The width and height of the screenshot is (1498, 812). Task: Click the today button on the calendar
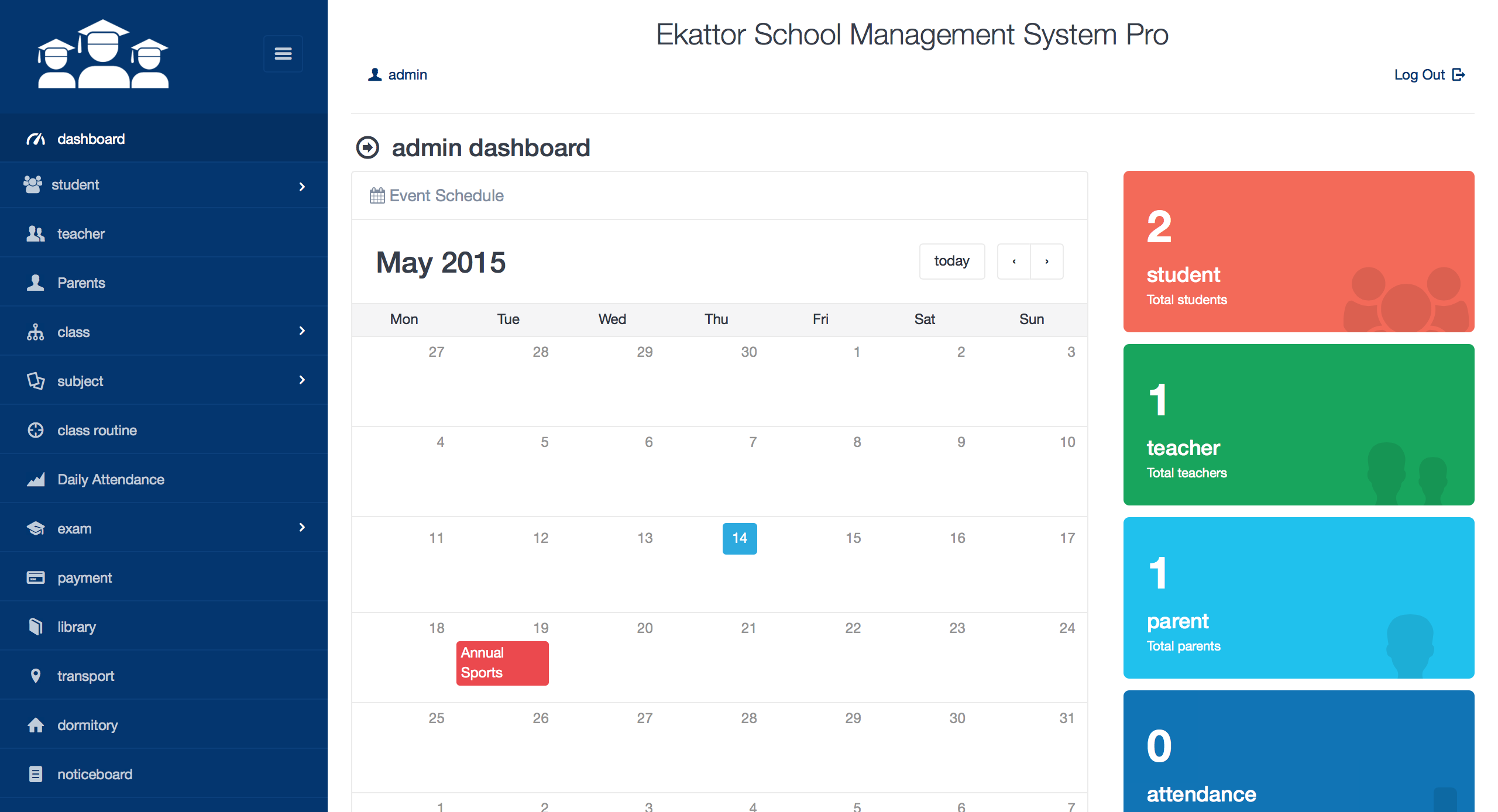[x=951, y=262]
